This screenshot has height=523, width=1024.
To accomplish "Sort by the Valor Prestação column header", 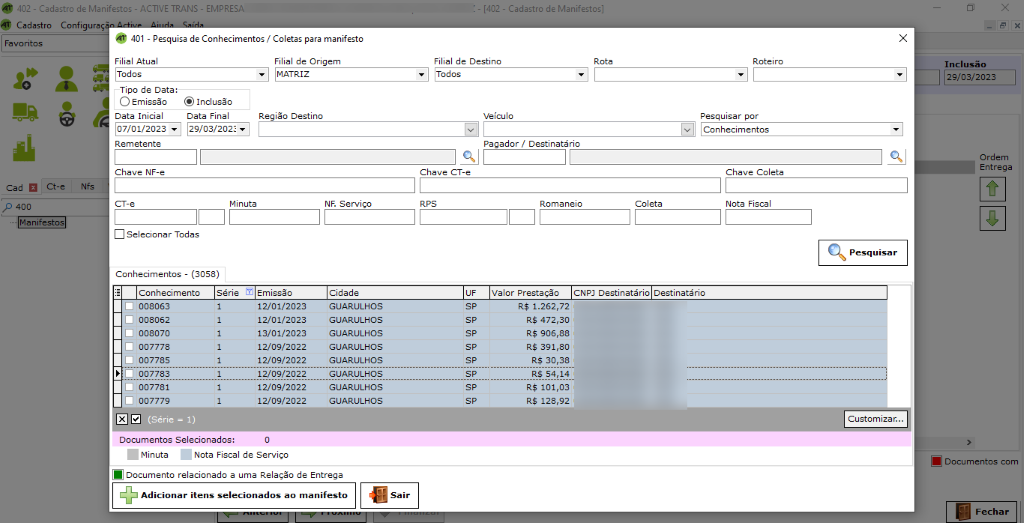I will (x=530, y=293).
